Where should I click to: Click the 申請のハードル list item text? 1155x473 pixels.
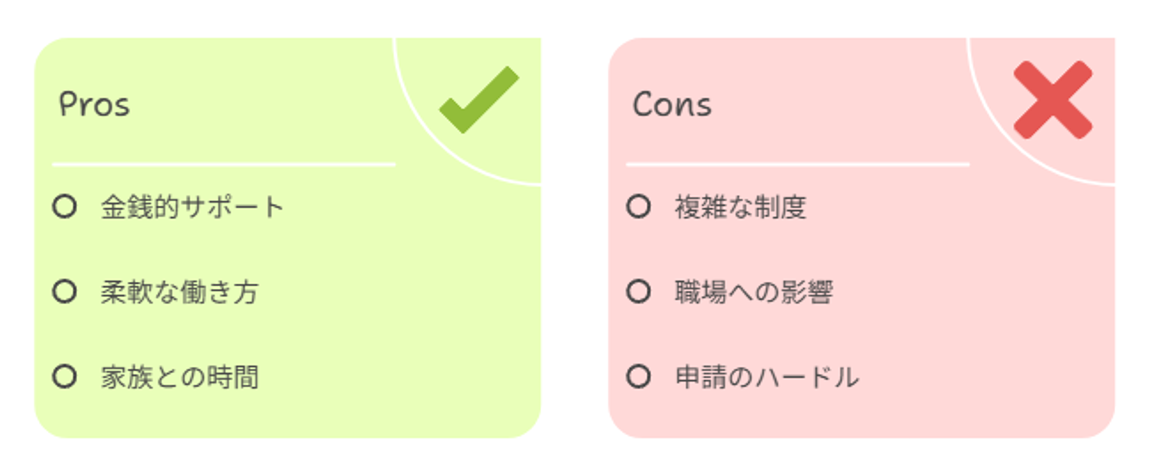tap(767, 378)
